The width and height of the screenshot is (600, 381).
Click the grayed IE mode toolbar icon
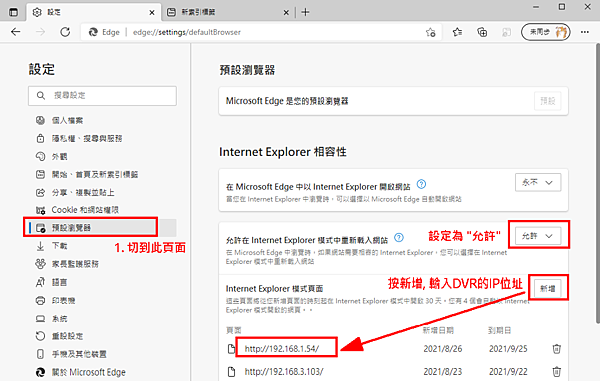[x=506, y=33]
